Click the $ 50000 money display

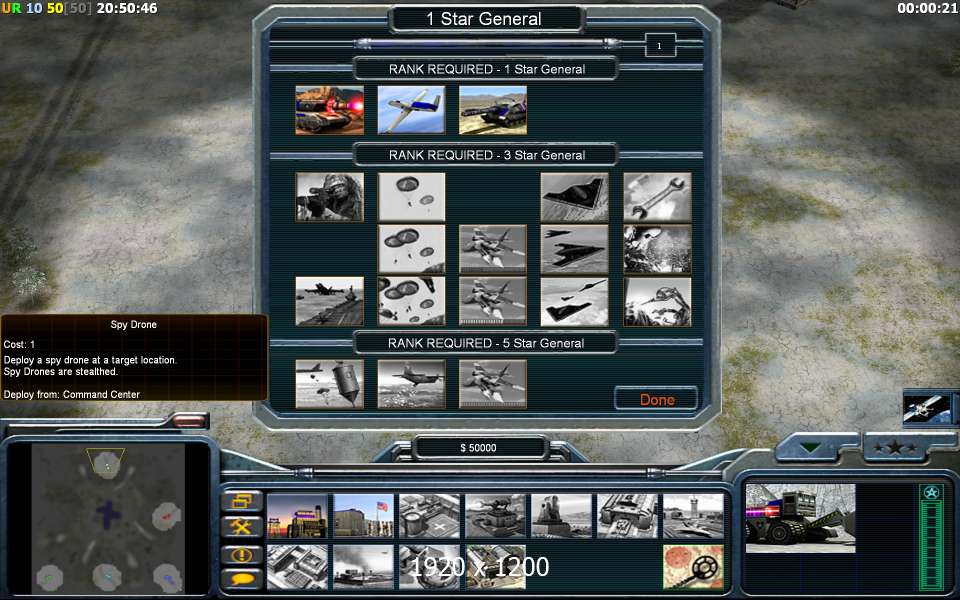point(478,448)
